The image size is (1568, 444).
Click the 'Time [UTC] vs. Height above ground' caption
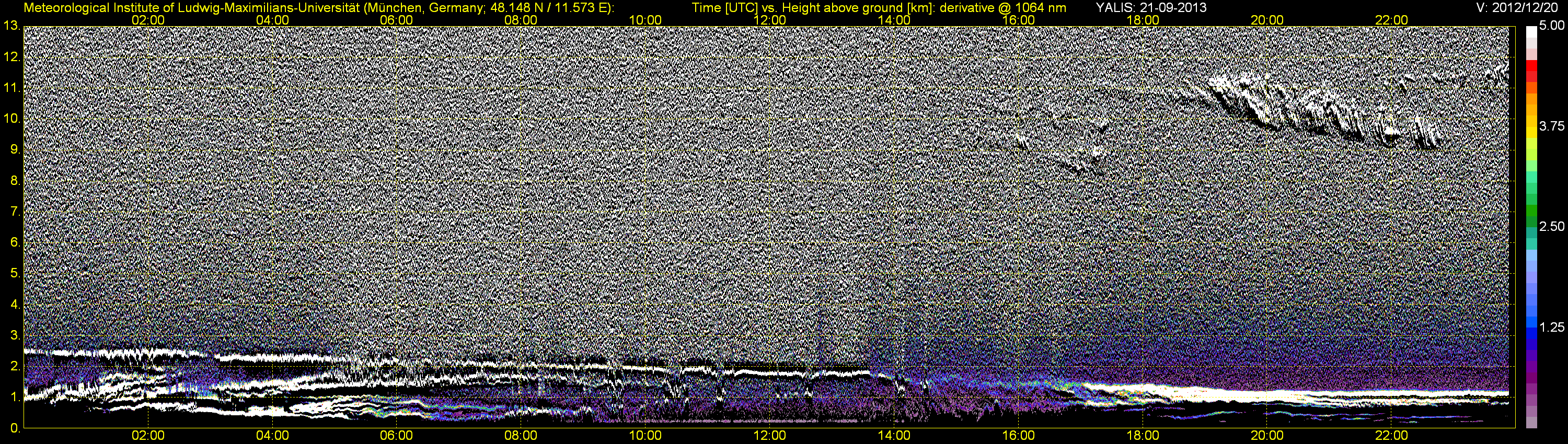coord(879,8)
